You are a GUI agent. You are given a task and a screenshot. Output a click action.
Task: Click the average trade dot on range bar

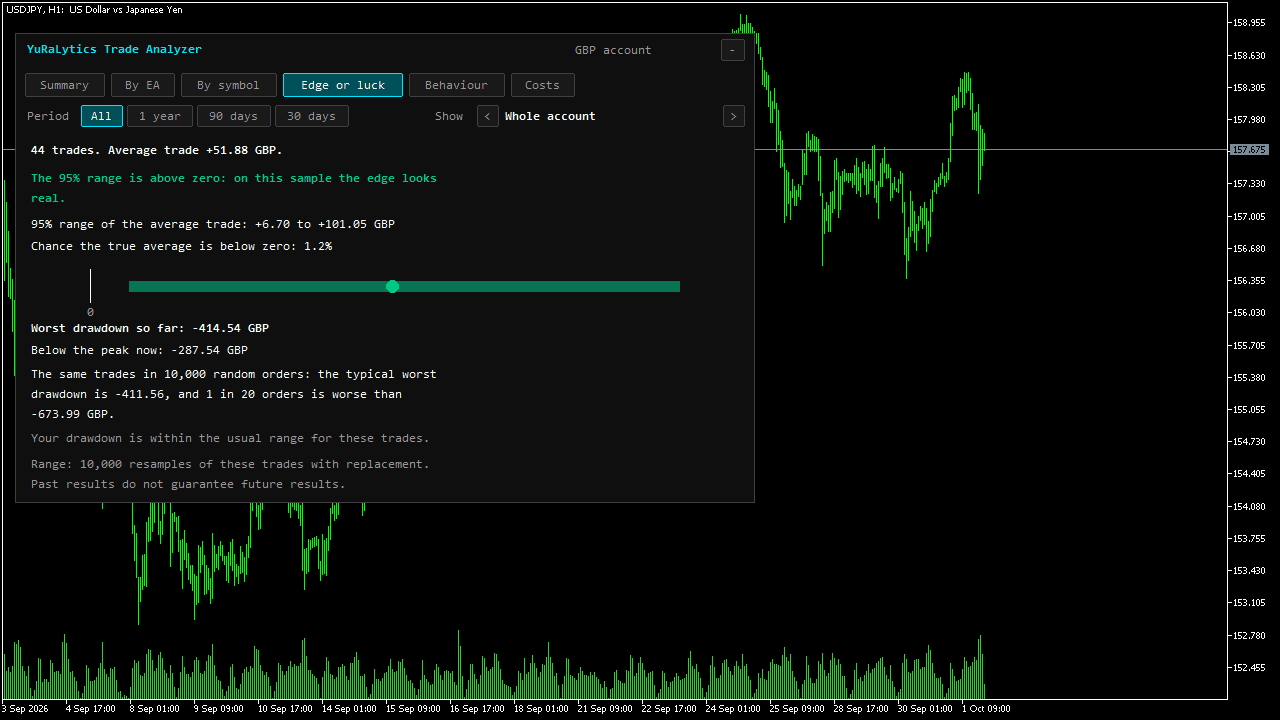tap(392, 287)
